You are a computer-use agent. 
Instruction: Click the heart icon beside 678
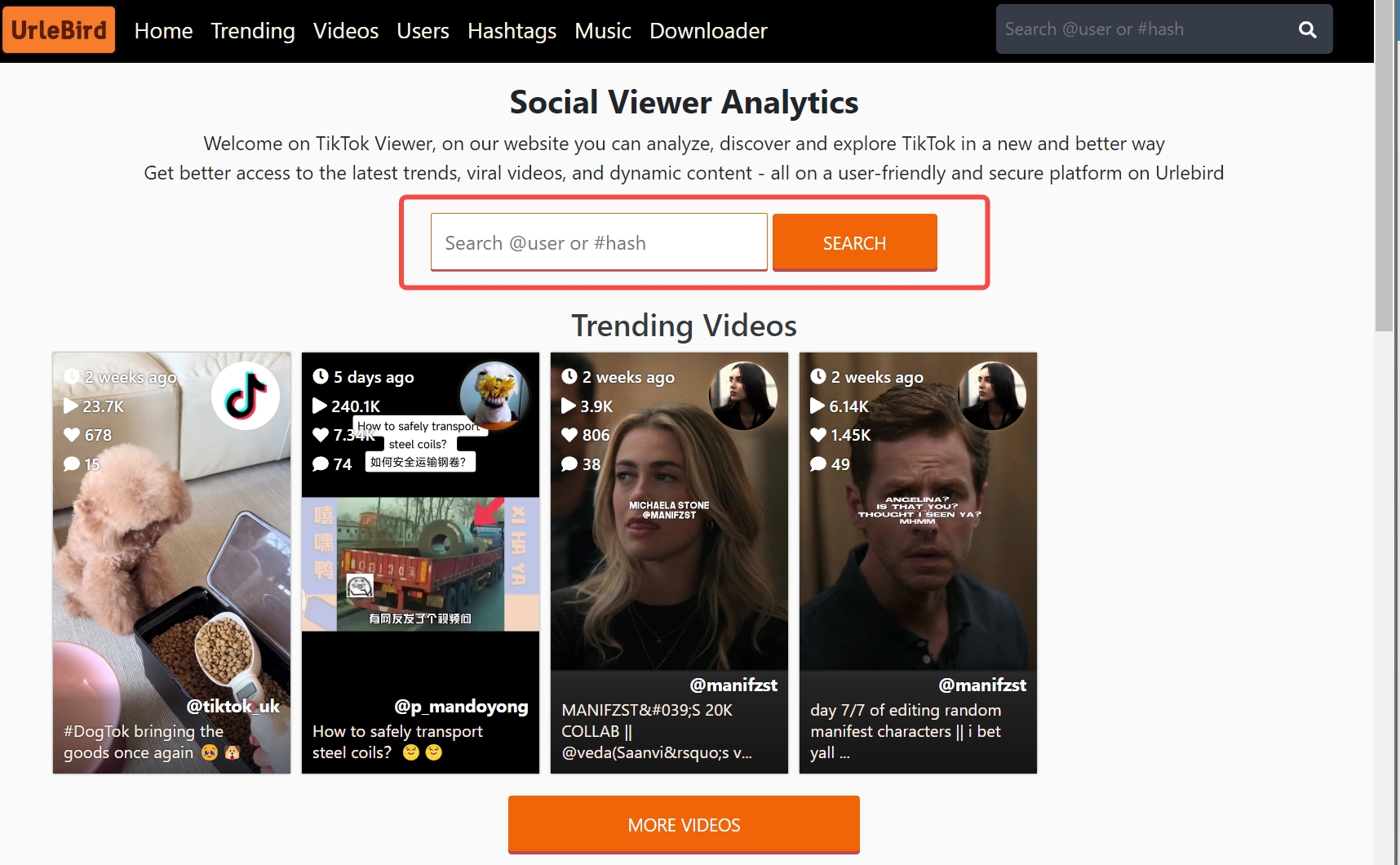(x=72, y=435)
